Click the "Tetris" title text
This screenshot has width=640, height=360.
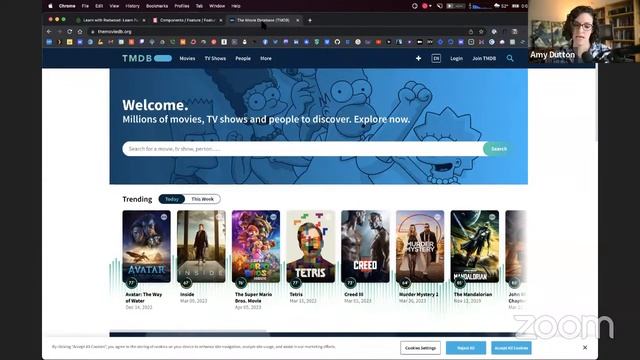coord(296,294)
